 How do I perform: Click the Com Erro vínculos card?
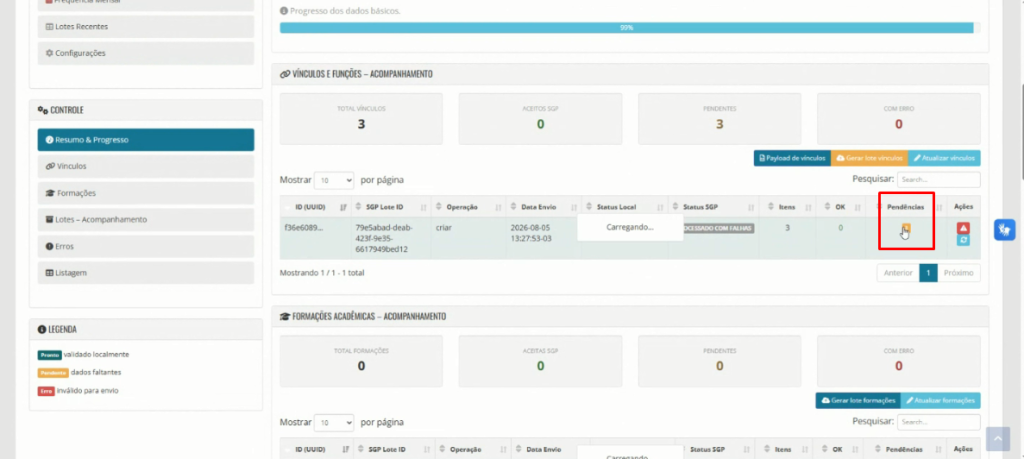tap(899, 119)
